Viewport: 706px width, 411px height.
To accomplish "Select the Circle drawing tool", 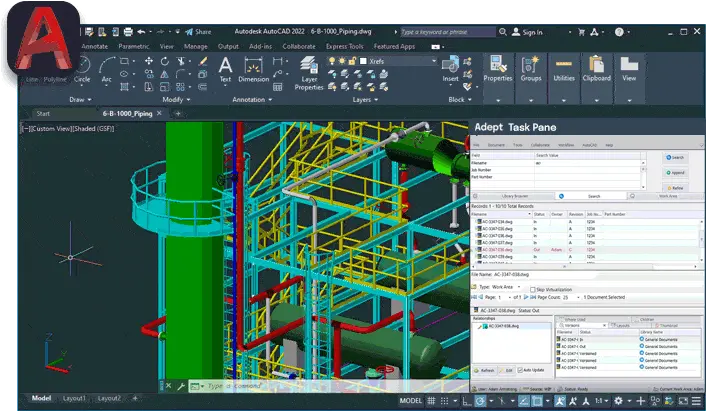I will click(x=82, y=70).
